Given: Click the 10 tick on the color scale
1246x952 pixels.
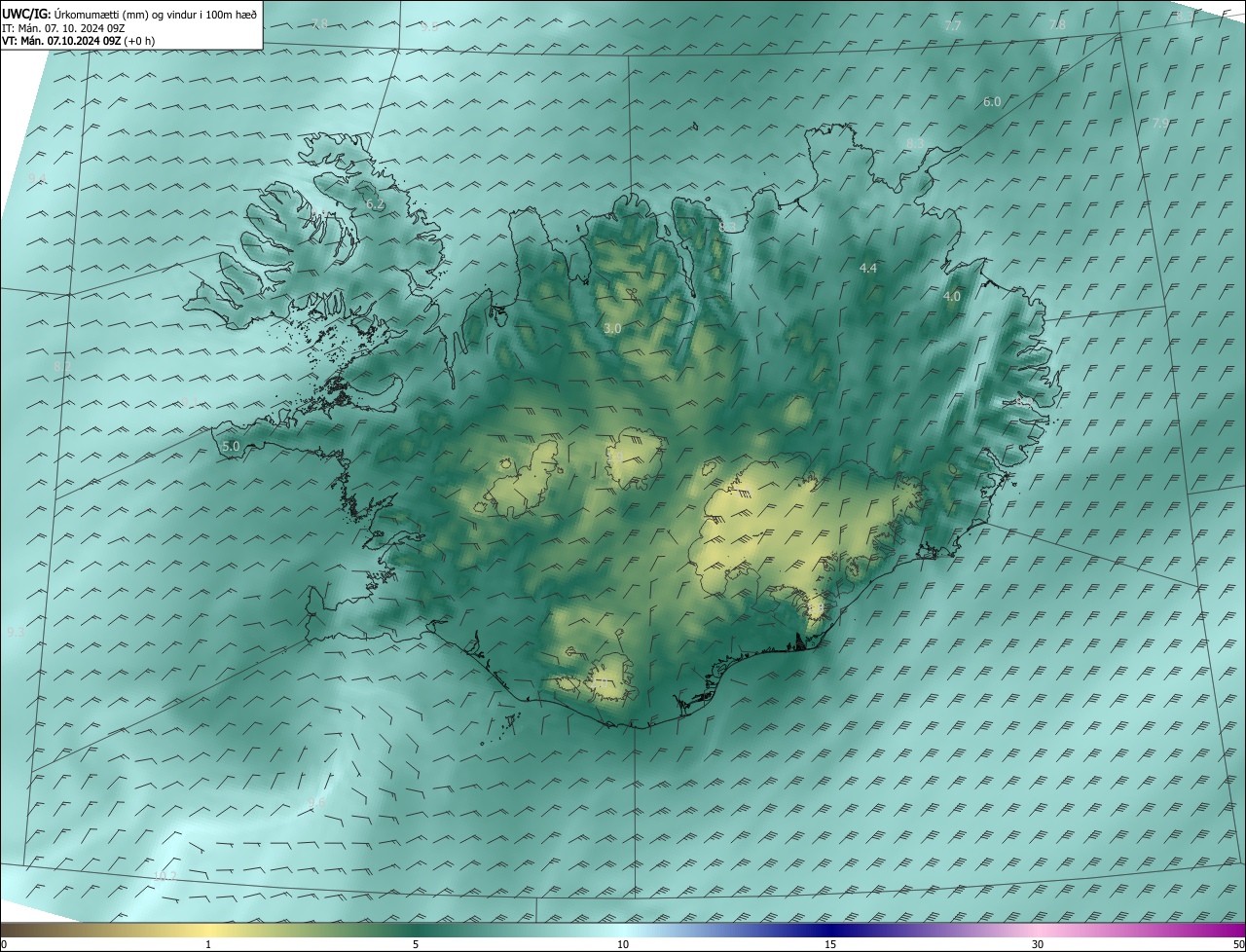Looking at the screenshot, I should [623, 944].
